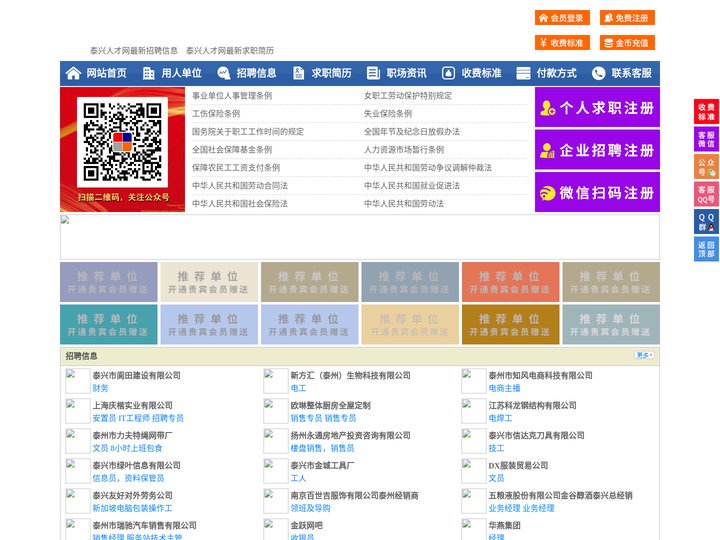Click the chat icon beside 招聘信息
Viewport: 720px width, 540px height.
pyautogui.click(x=224, y=73)
